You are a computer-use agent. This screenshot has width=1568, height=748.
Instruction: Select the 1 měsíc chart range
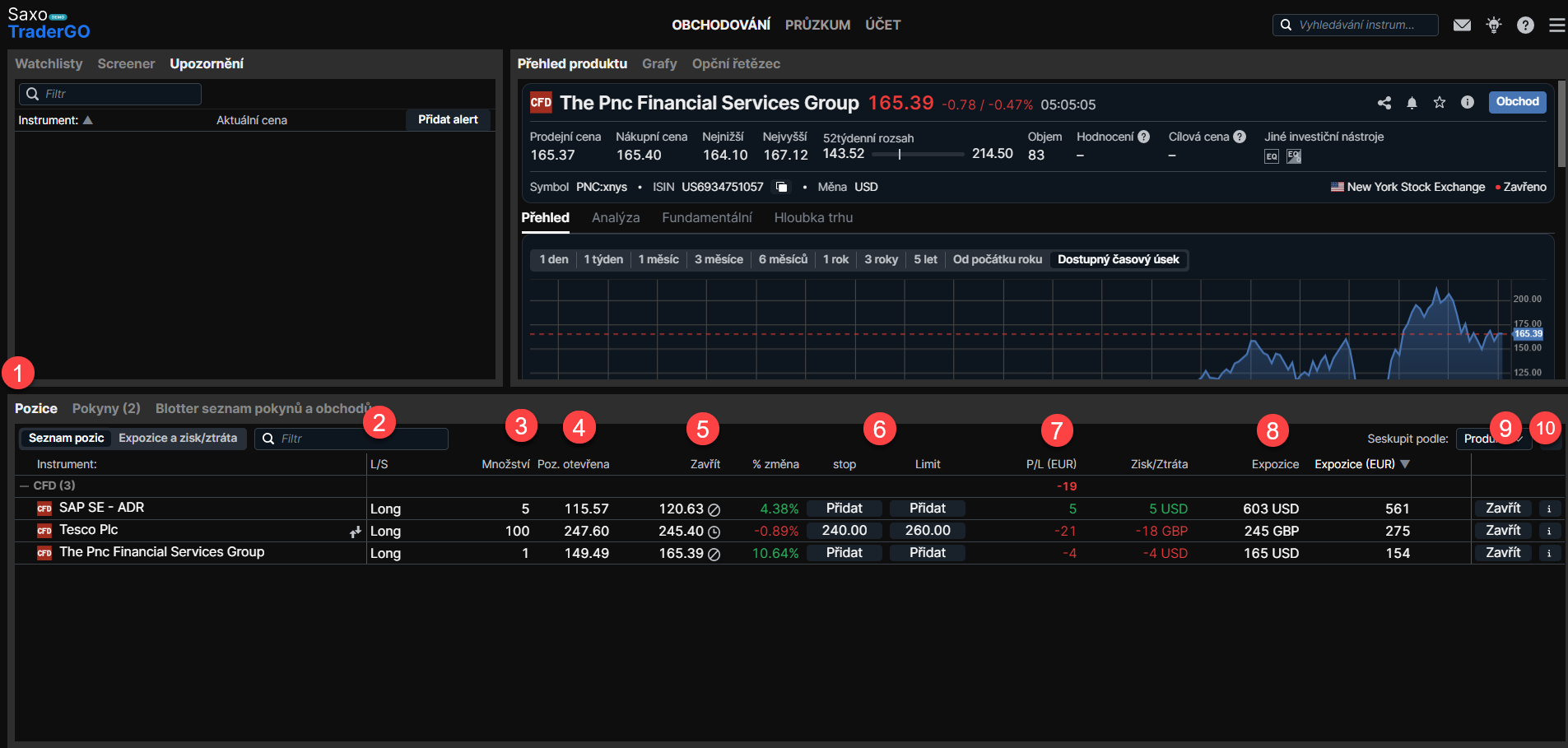click(658, 259)
